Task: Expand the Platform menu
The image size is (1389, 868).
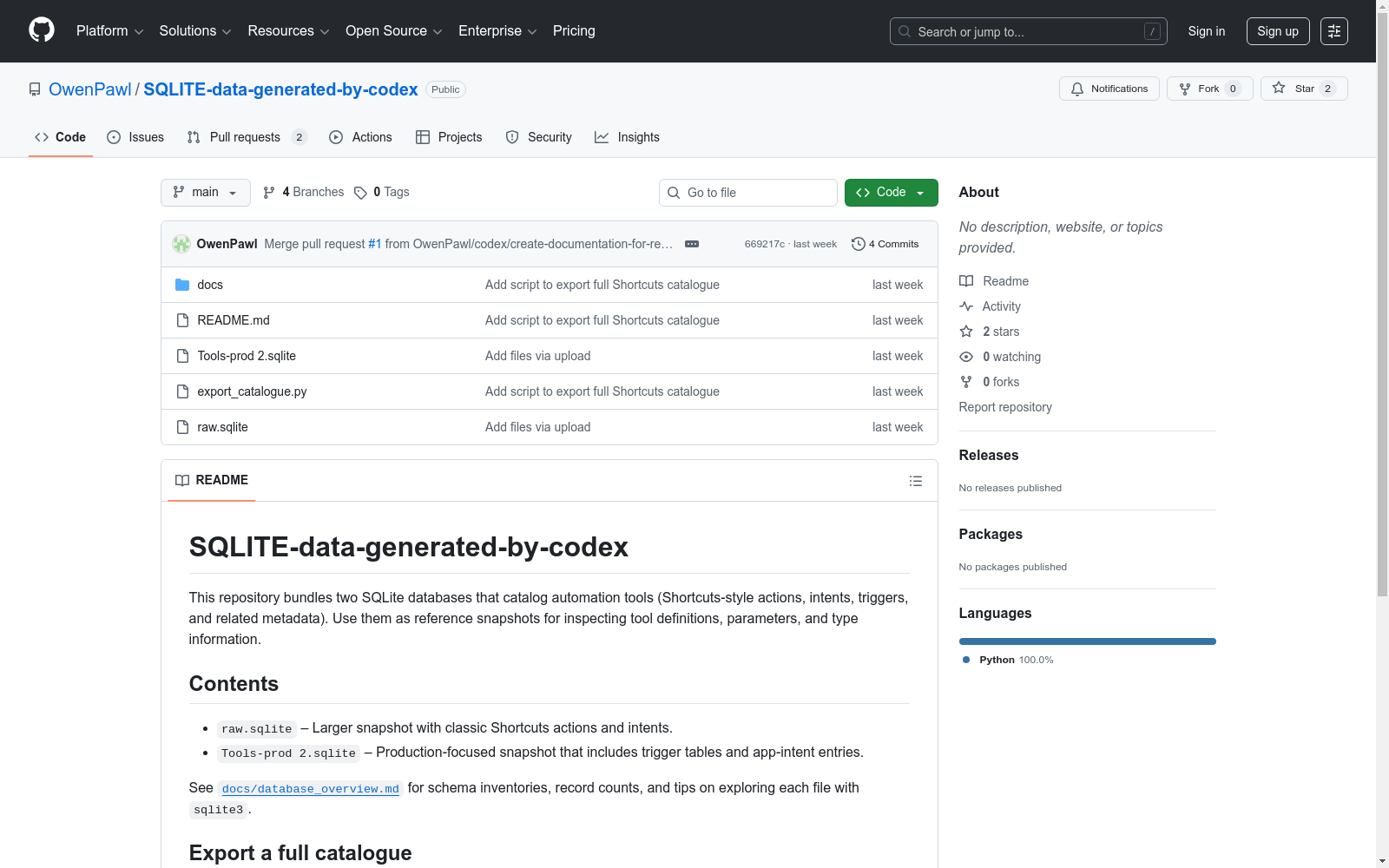Action: pyautogui.click(x=110, y=31)
